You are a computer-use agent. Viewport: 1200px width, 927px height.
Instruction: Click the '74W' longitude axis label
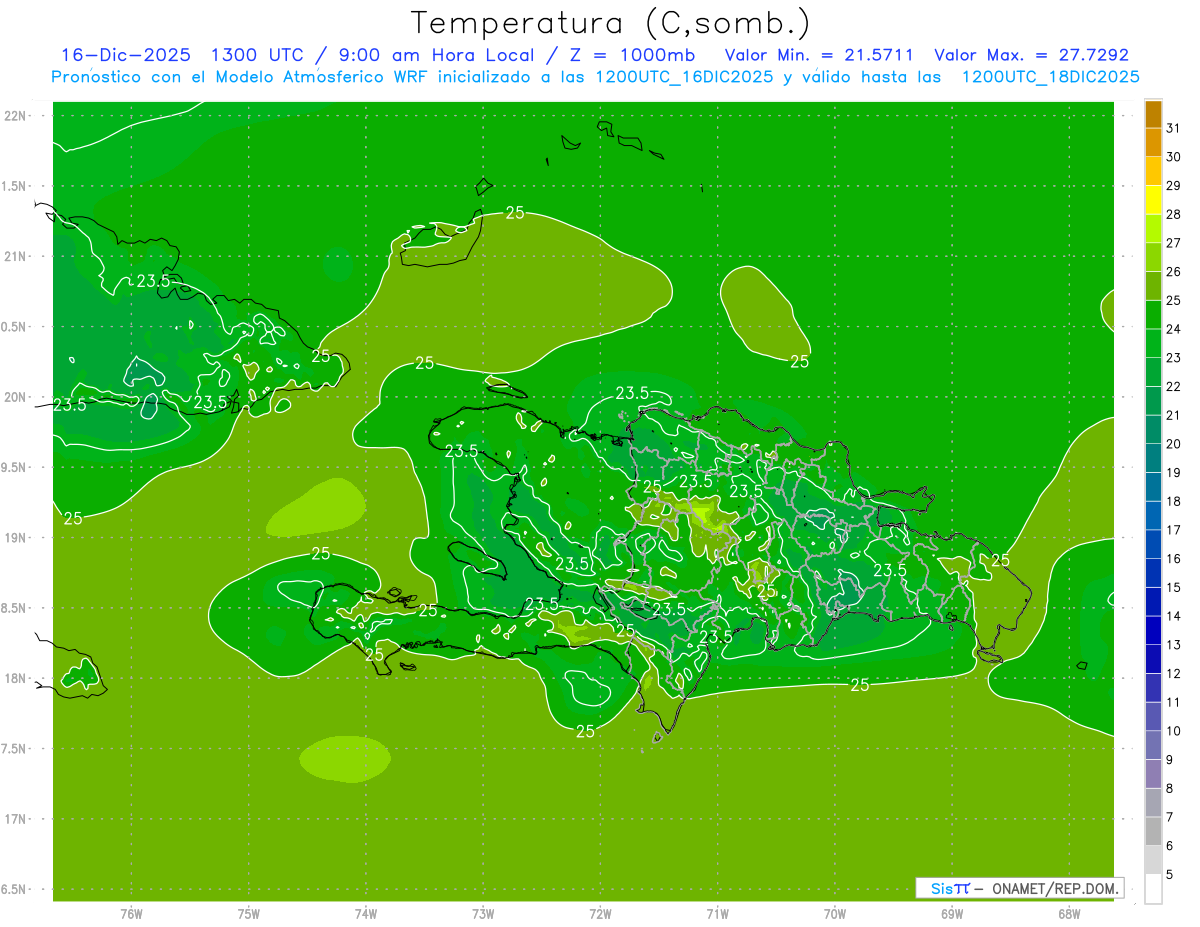(366, 914)
